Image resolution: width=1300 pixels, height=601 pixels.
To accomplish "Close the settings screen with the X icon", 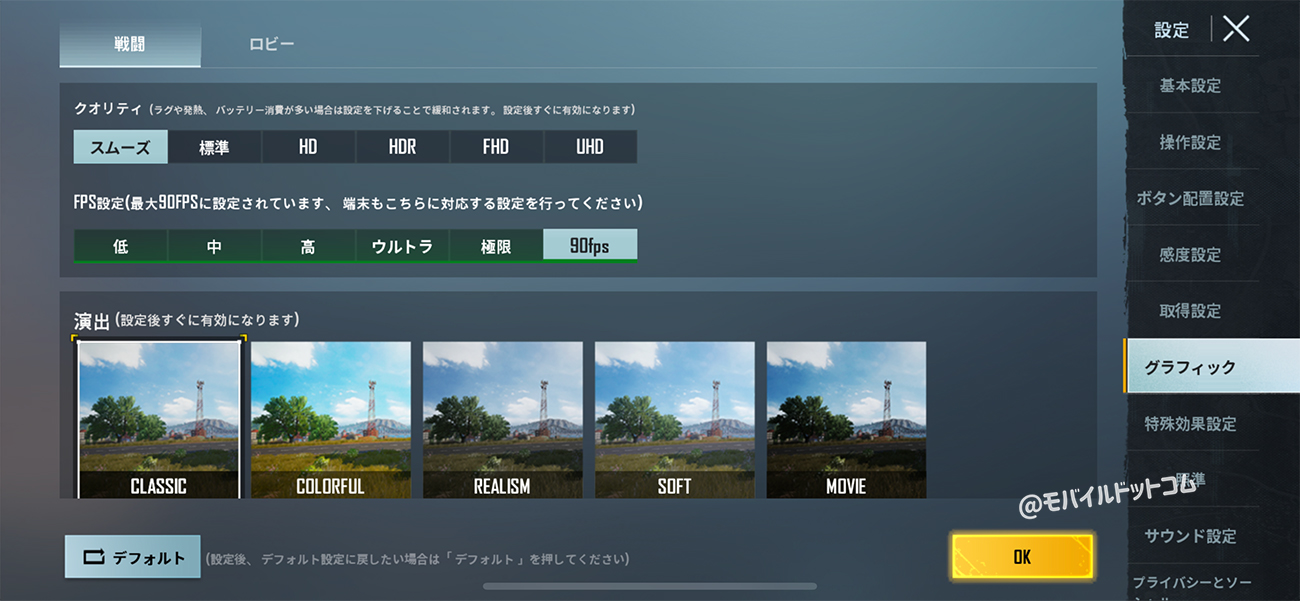I will (1236, 29).
